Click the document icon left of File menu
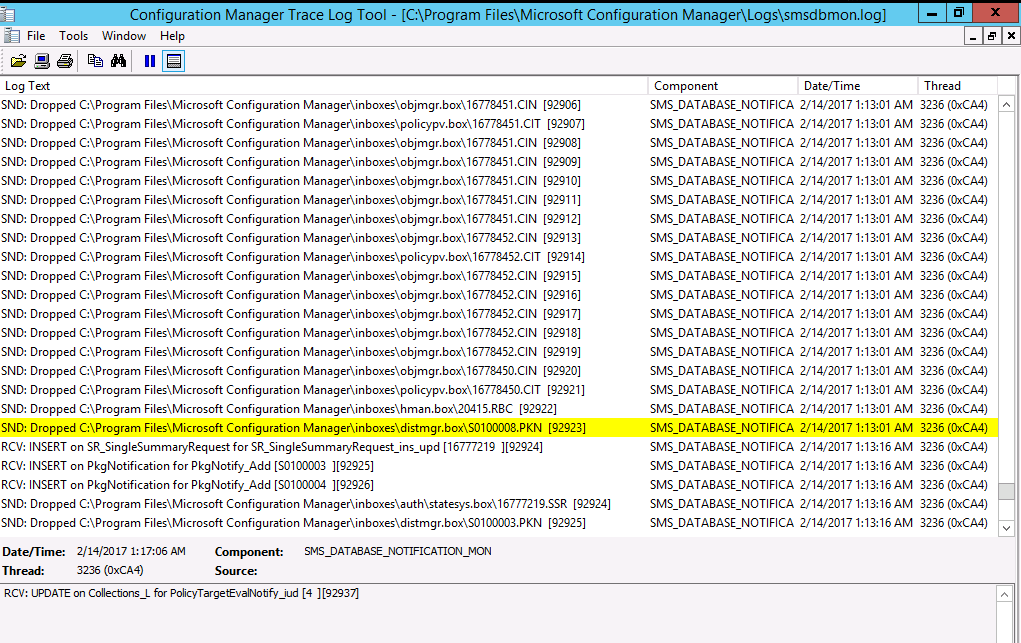The width and height of the screenshot is (1021, 643). click(10, 36)
